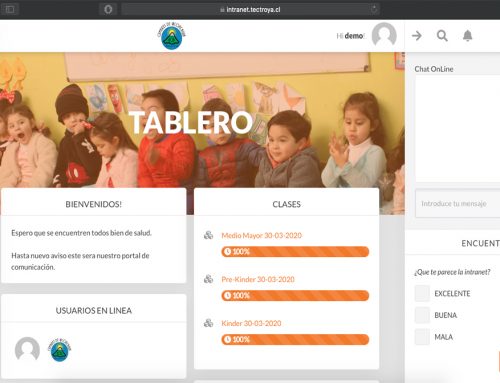Click the USUARIOS EN LINEA heading
Image resolution: width=500 pixels, height=383 pixels.
94,310
